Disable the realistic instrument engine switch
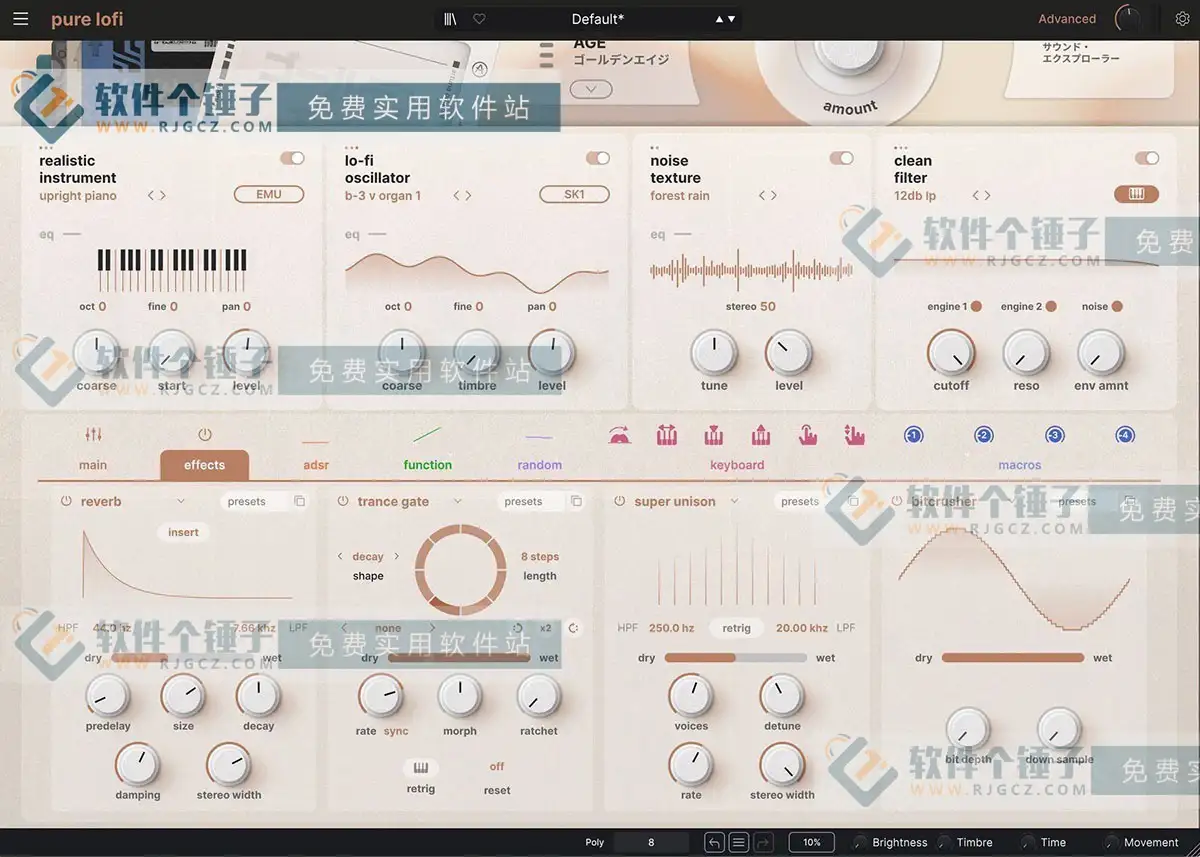1200x857 pixels. point(292,158)
